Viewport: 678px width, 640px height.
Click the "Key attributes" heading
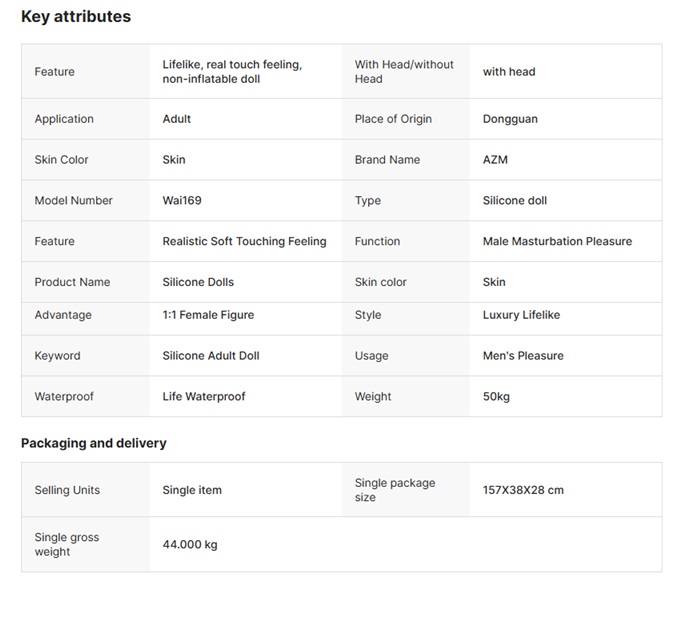point(76,16)
